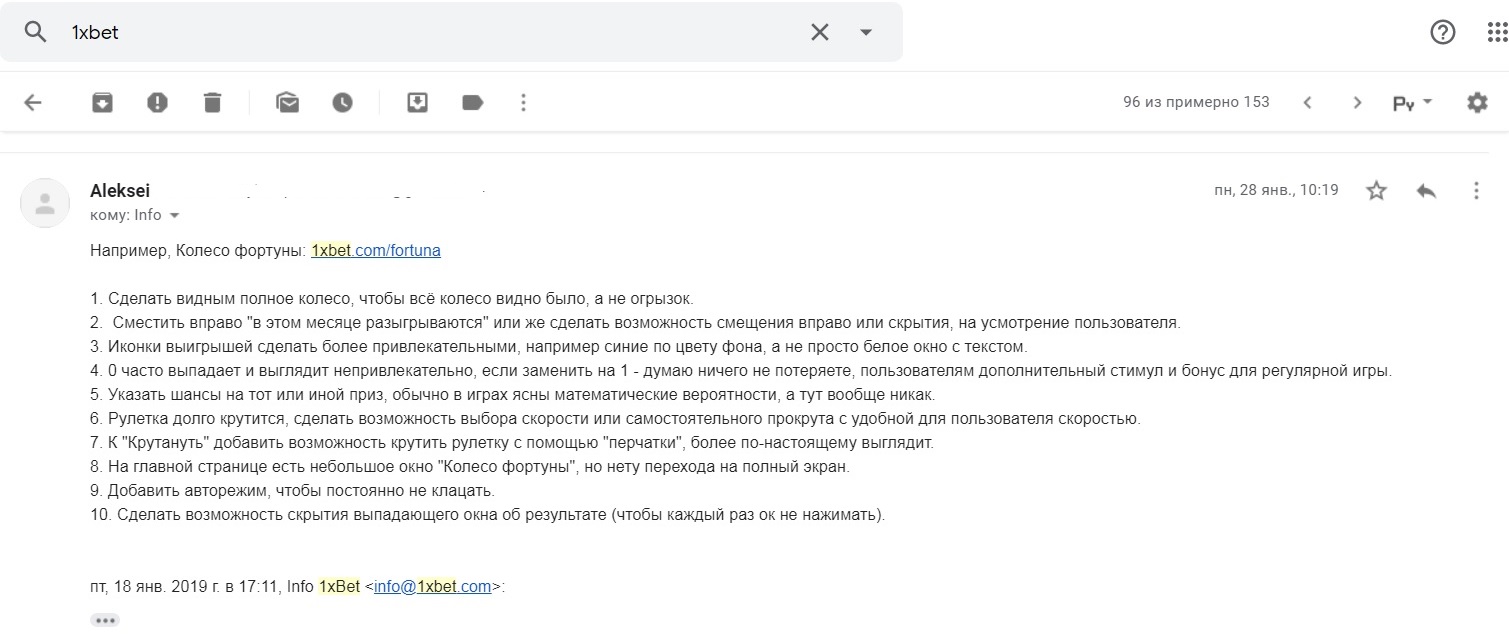Expand recipient details next to "кому: Info"
This screenshot has height=636, width=1509.
175,215
